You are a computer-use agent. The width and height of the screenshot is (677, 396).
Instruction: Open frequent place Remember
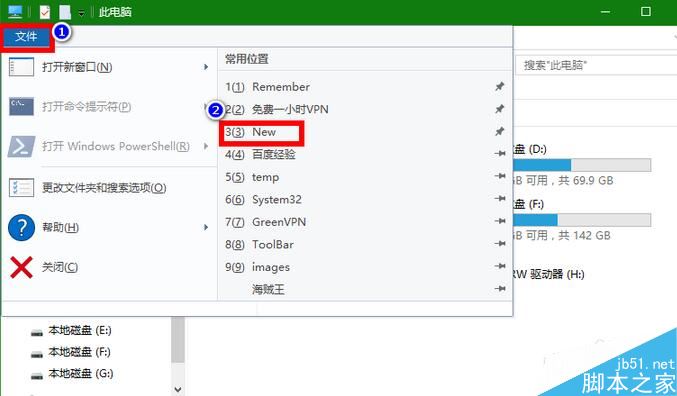(281, 87)
